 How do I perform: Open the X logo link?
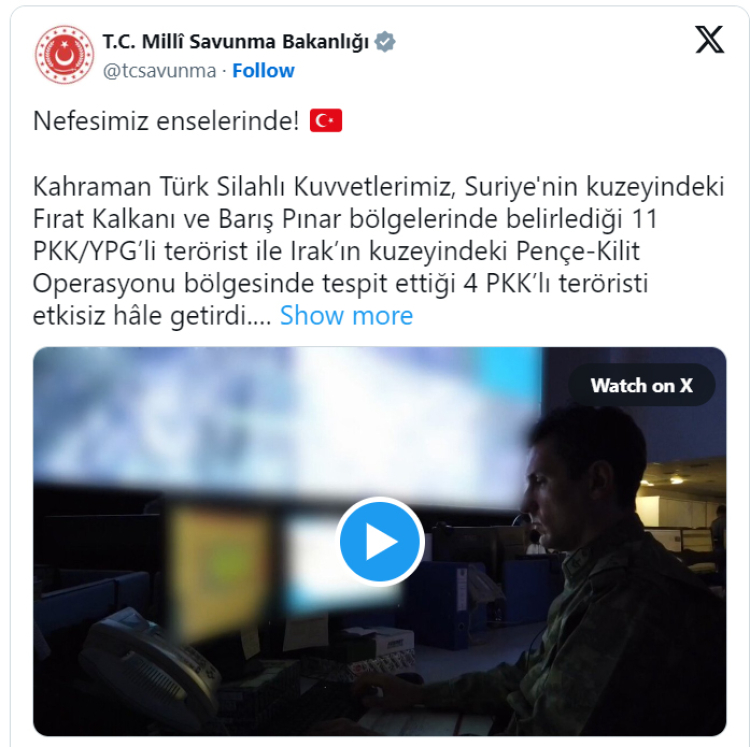coord(709,40)
